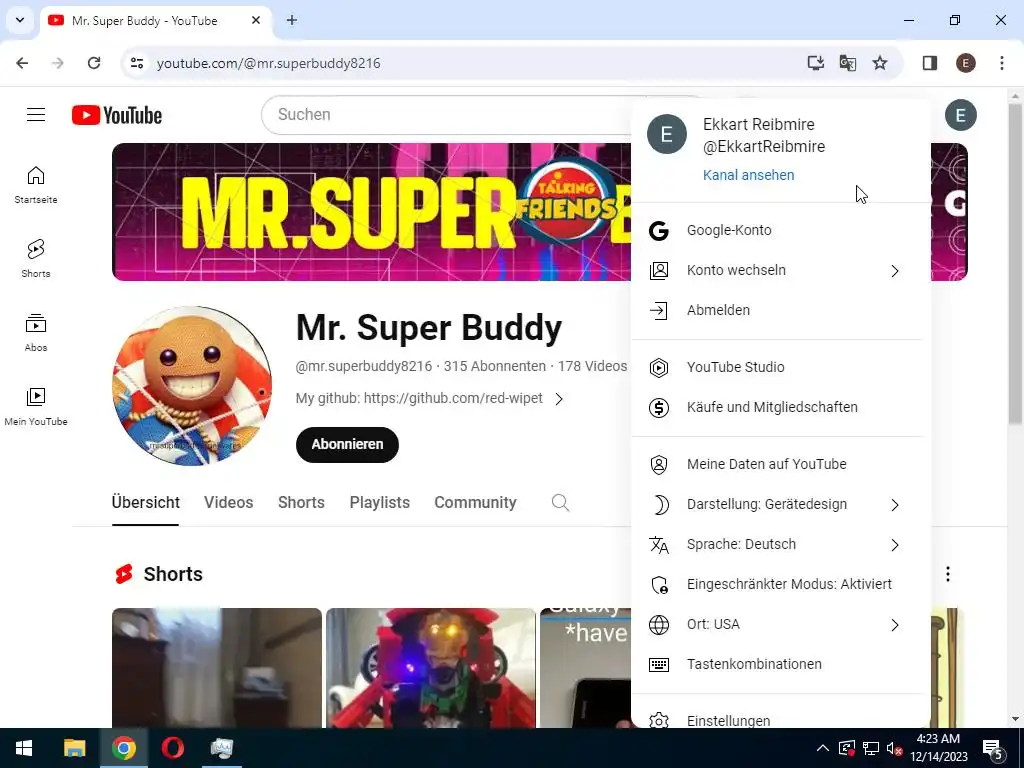The height and width of the screenshot is (768, 1024).
Task: Click the Suchen search field
Action: (x=451, y=115)
